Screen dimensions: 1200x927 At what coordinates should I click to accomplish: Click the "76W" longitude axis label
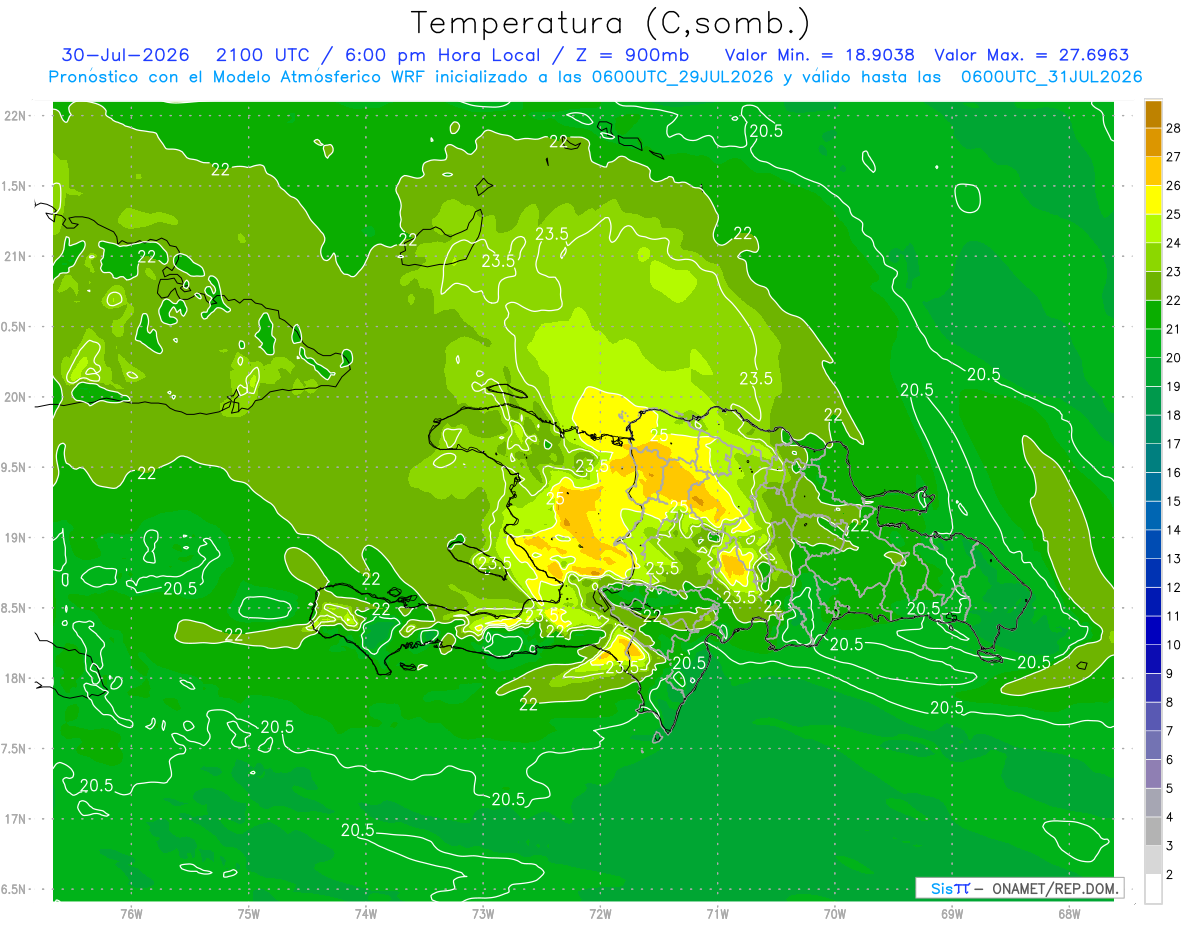(x=131, y=913)
